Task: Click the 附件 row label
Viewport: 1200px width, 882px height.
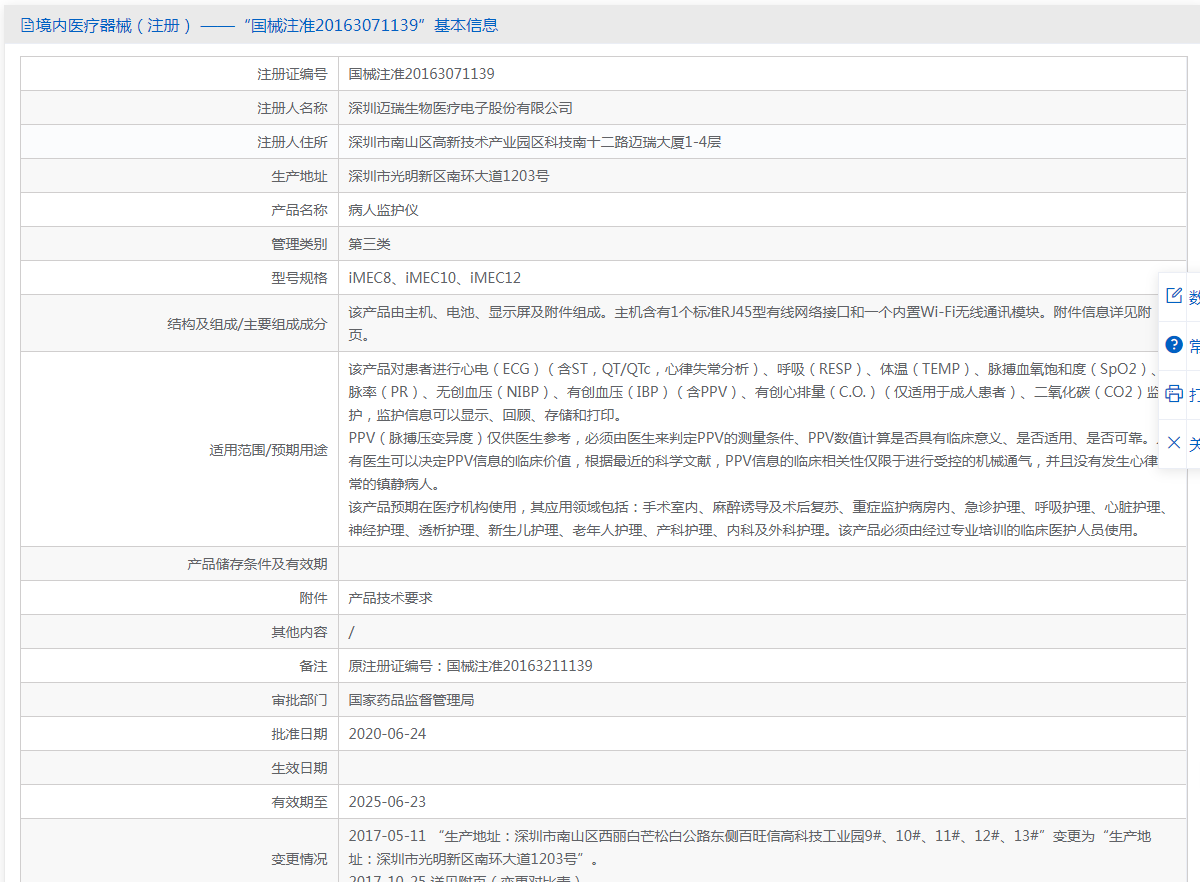Action: tap(313, 598)
